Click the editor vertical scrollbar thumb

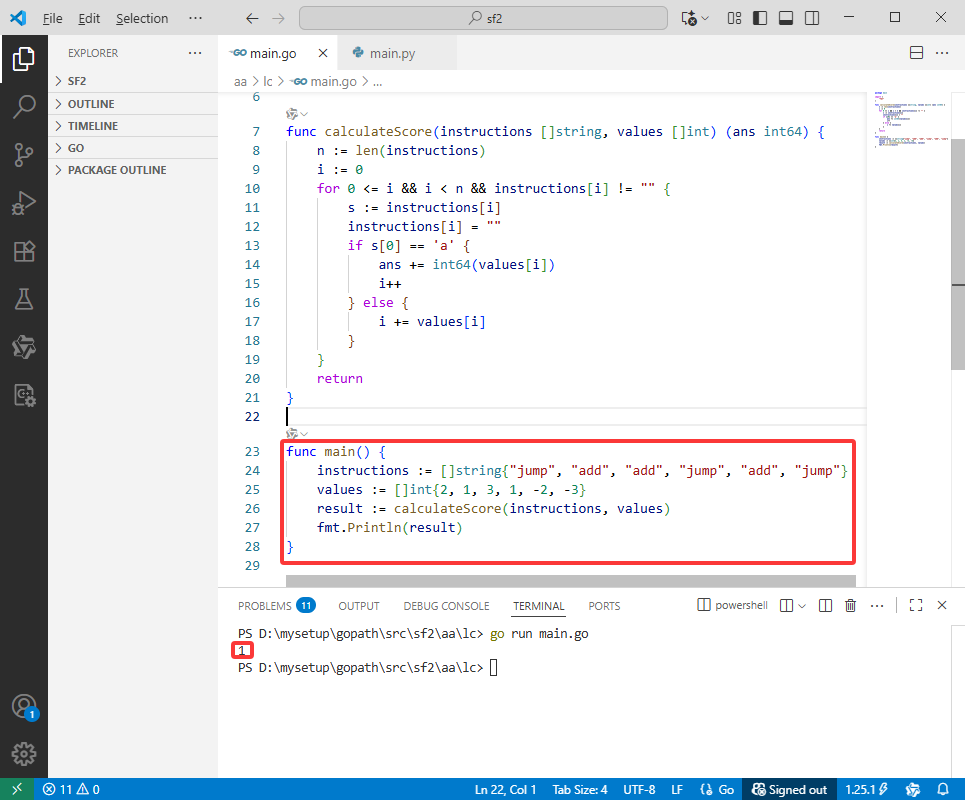point(958,254)
